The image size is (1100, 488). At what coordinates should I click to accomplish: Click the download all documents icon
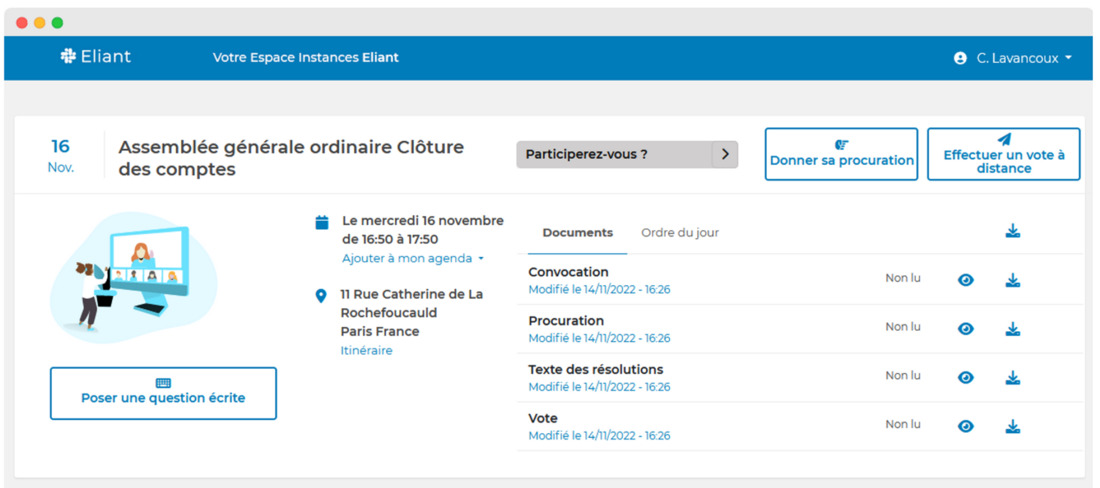click(x=1012, y=232)
